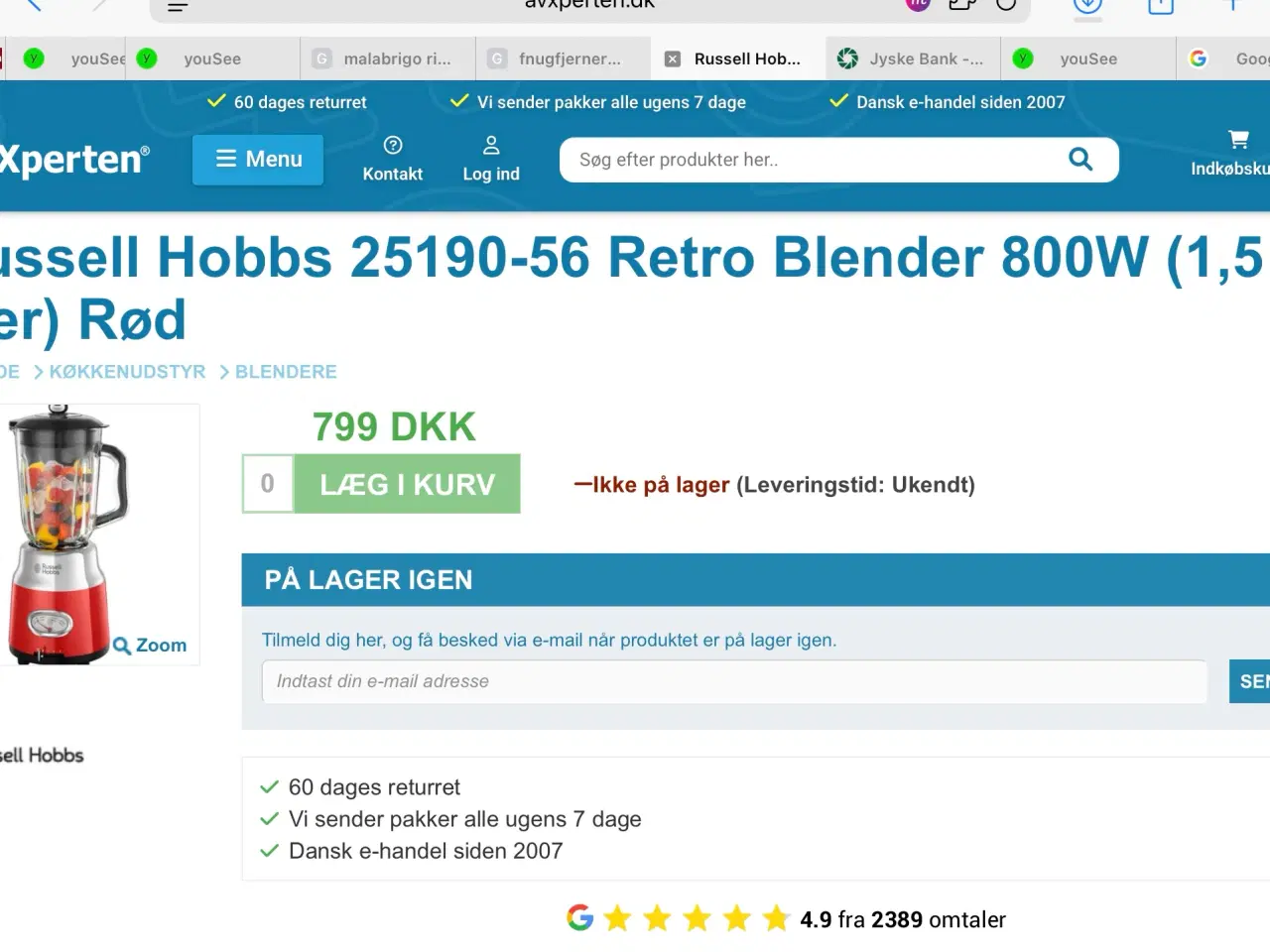The image size is (1270, 952).
Task: Click the Log ind user icon
Action: (491, 146)
